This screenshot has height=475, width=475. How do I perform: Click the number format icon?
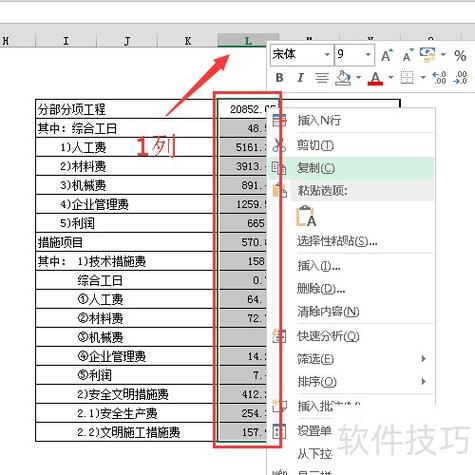click(428, 55)
